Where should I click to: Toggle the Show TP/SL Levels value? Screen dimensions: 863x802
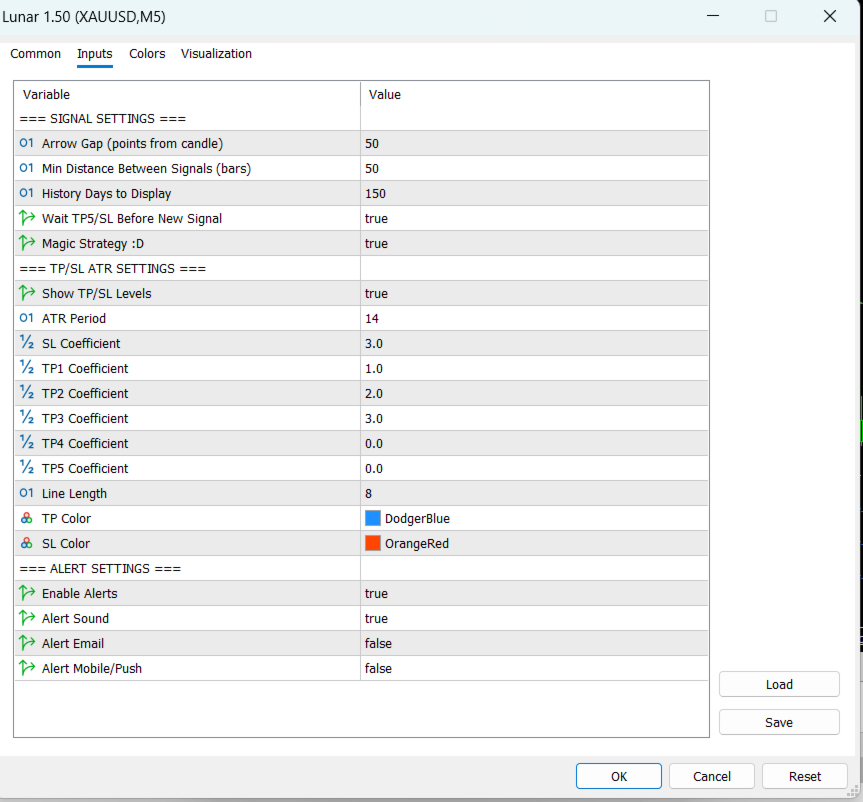(x=534, y=293)
